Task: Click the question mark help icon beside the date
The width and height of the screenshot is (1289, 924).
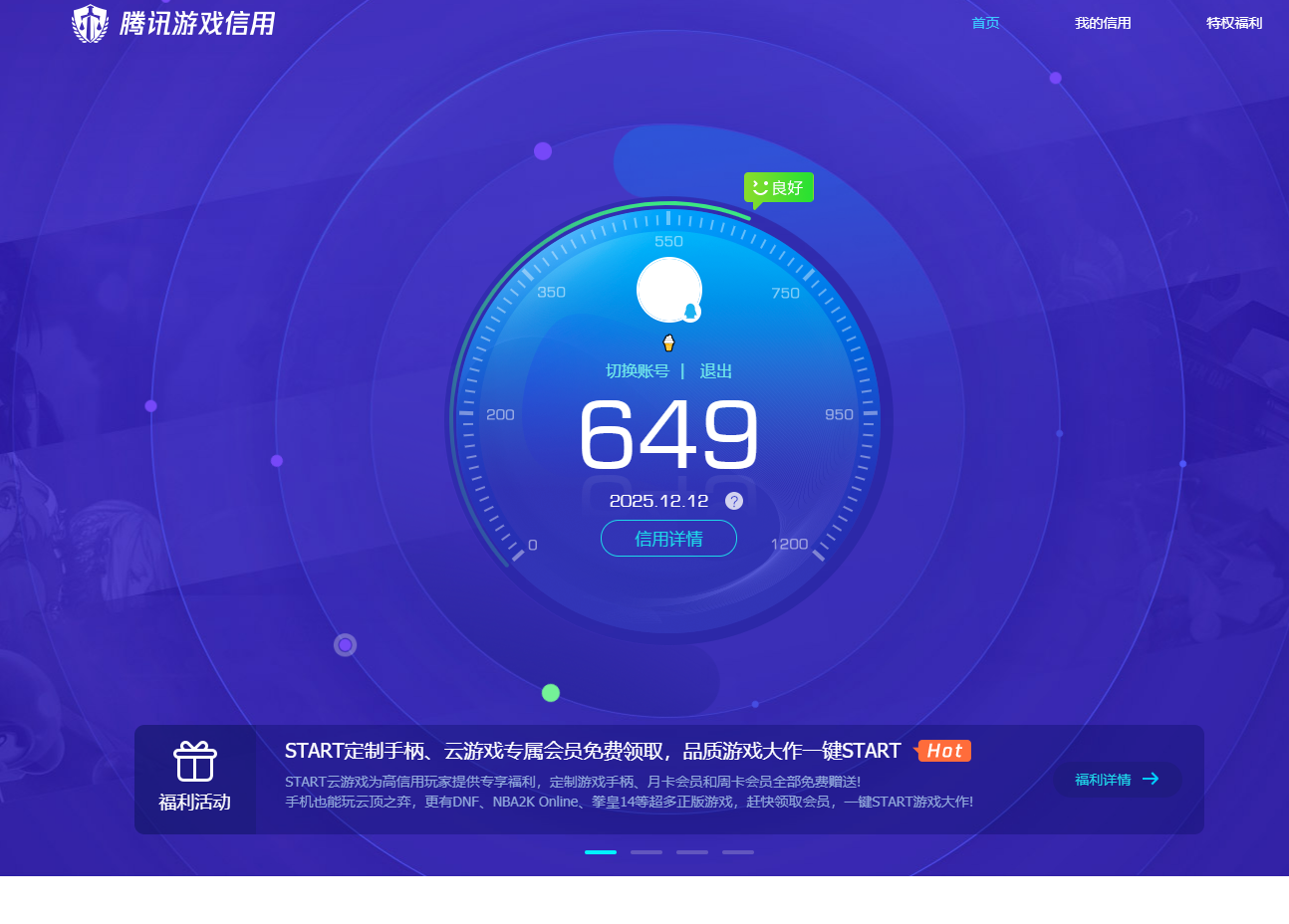Action: [734, 501]
